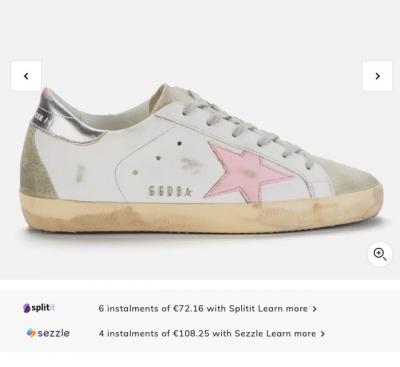Click the 4 instalments of €108.25 text
Viewport: 400px width, 367px height.
click(154, 333)
